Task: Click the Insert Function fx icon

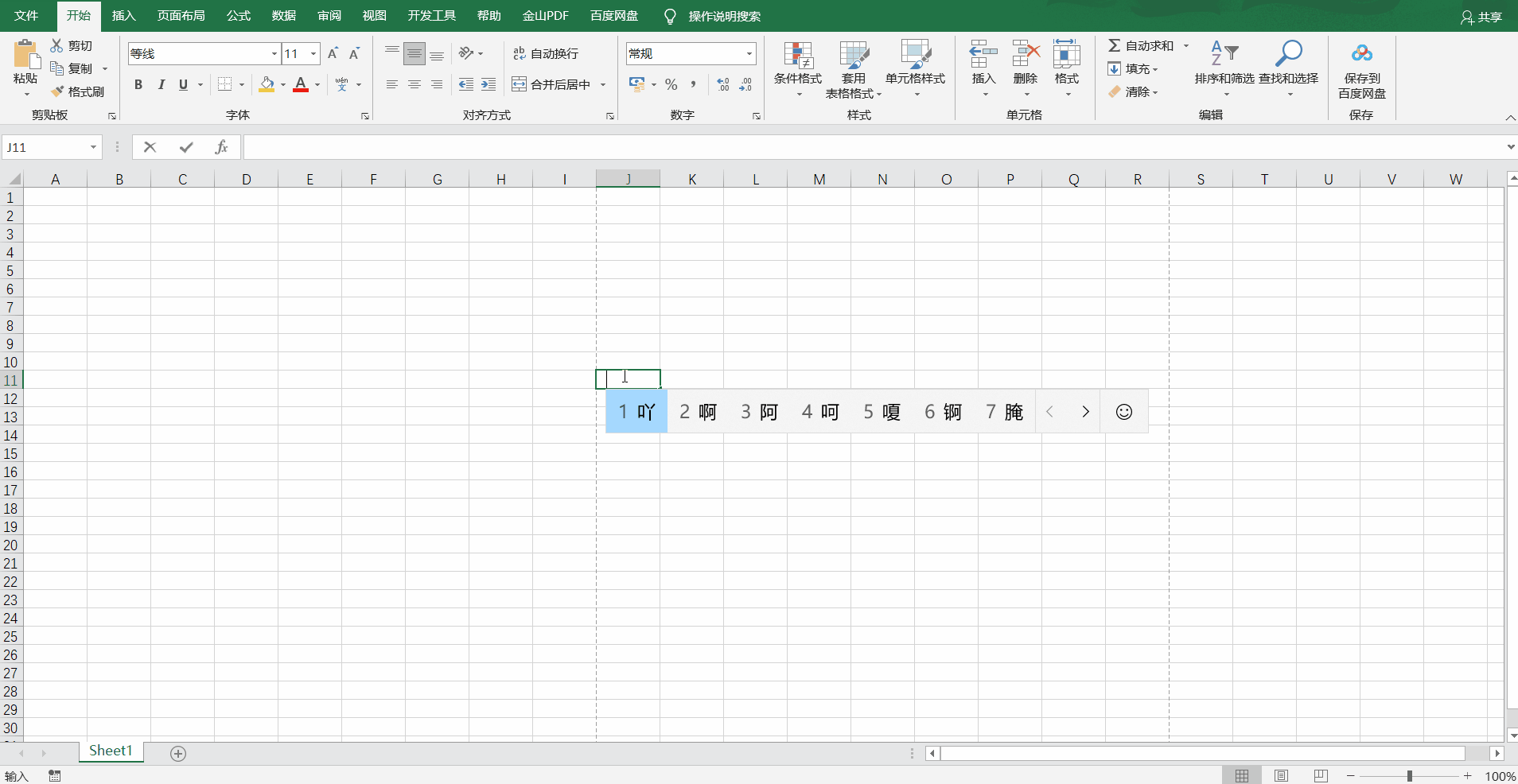Action: 222,147
